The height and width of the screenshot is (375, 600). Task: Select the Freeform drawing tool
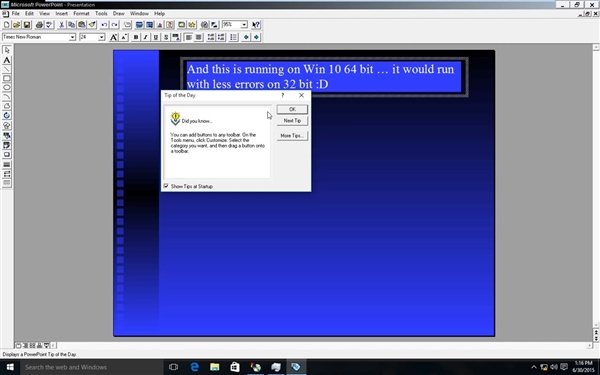click(x=7, y=106)
